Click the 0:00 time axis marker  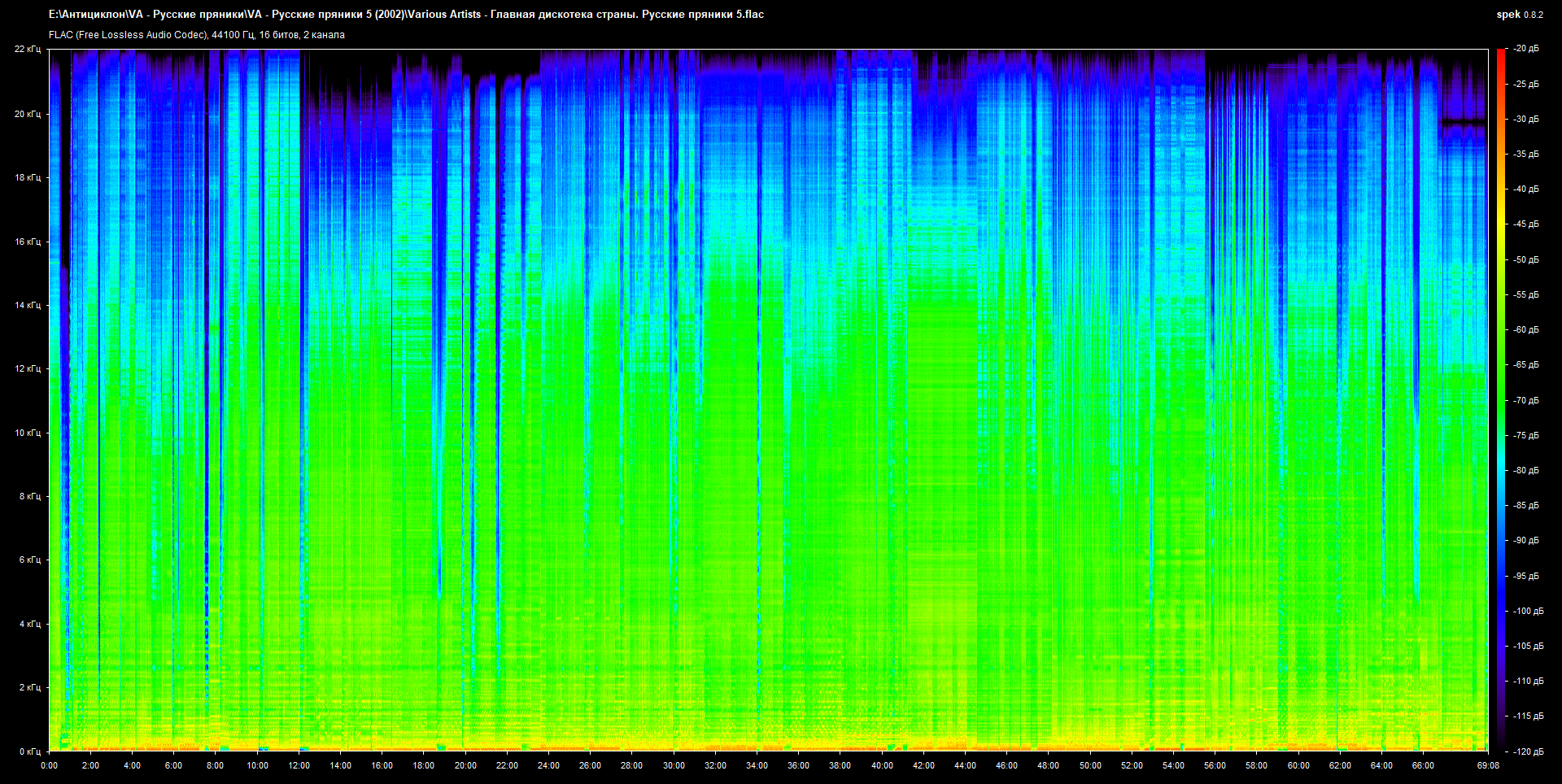click(49, 765)
